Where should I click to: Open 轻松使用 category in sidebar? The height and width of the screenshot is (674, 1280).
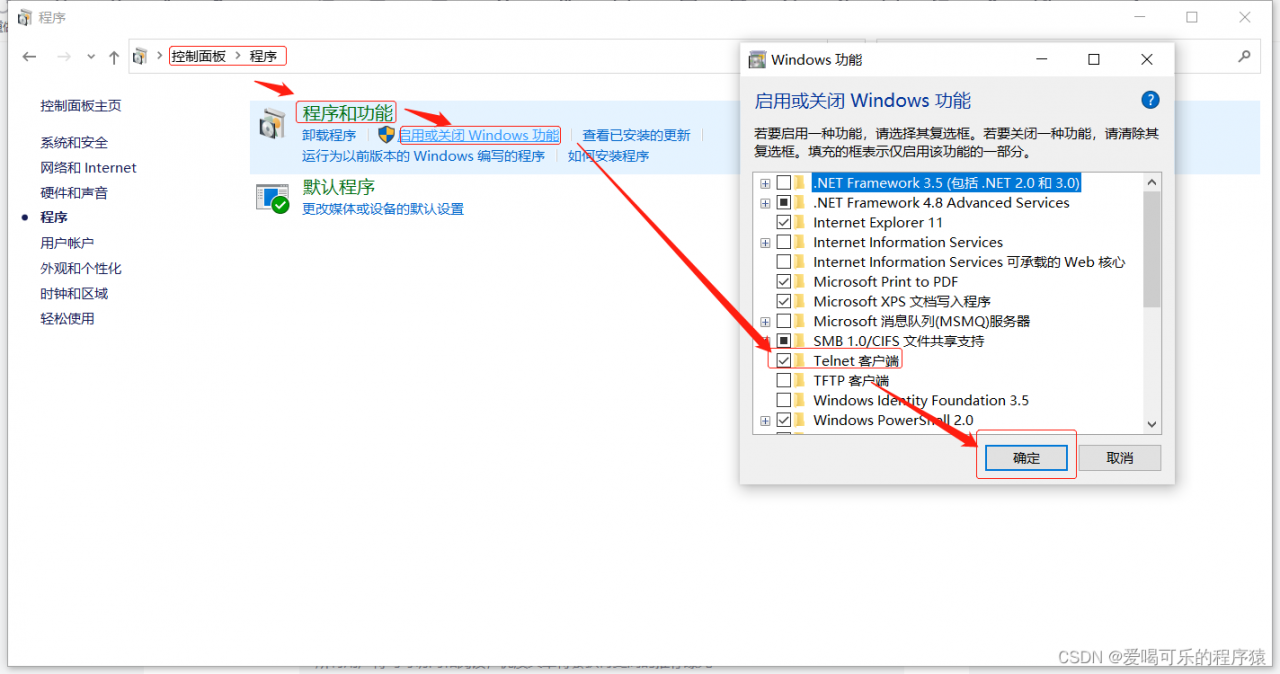[67, 319]
